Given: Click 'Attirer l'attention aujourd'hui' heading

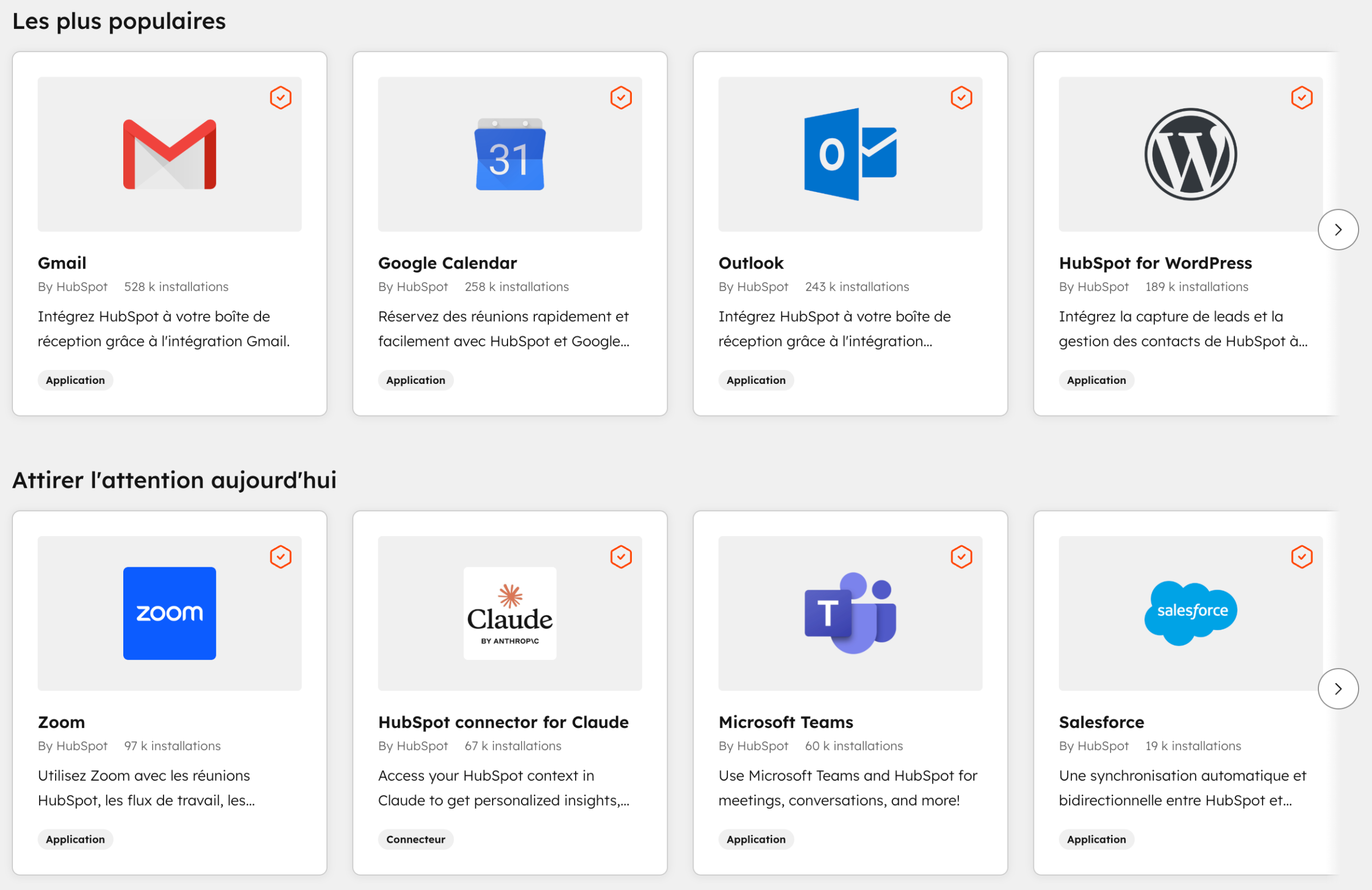Looking at the screenshot, I should tap(174, 480).
